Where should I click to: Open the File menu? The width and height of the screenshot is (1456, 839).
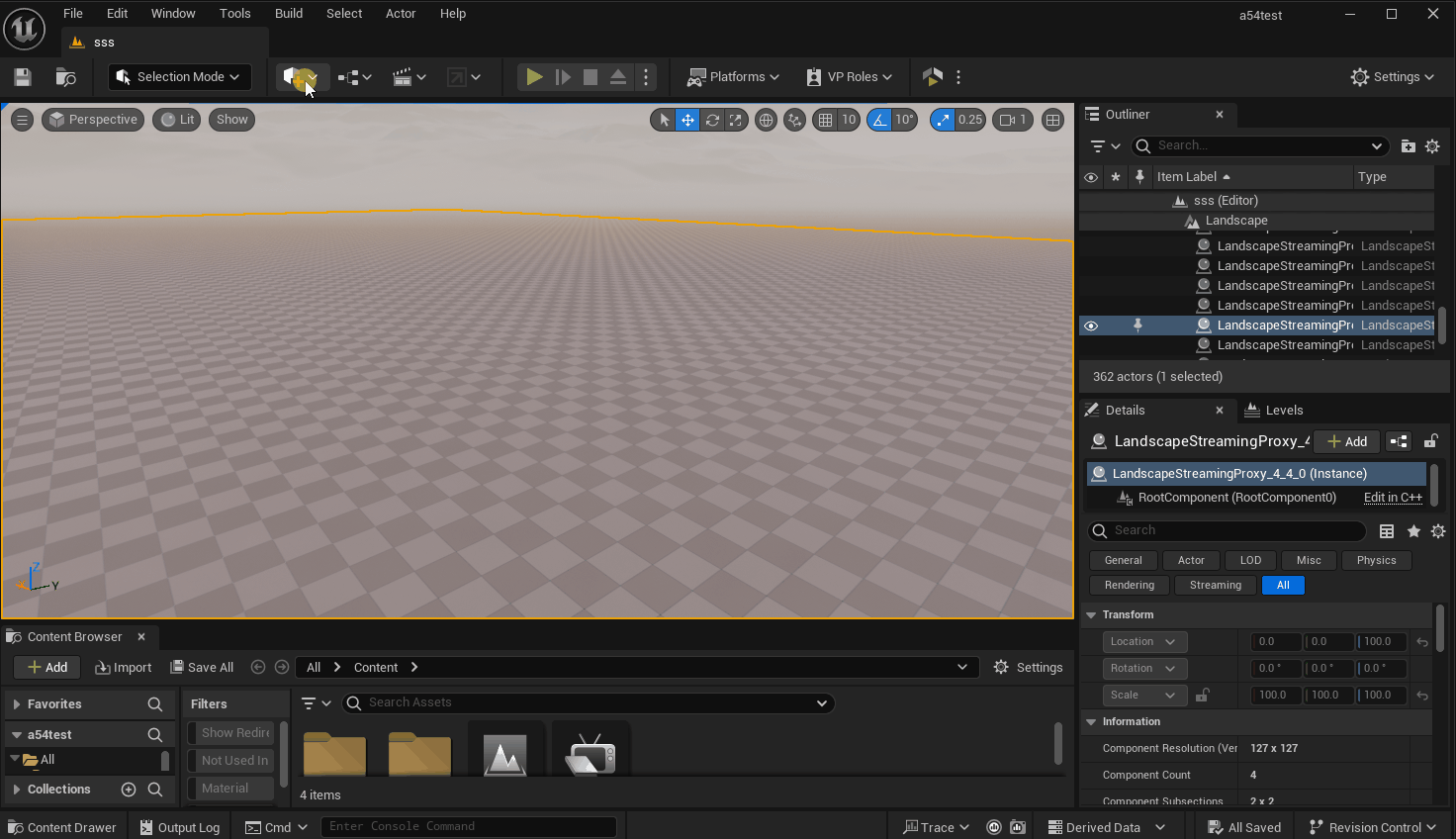[73, 14]
